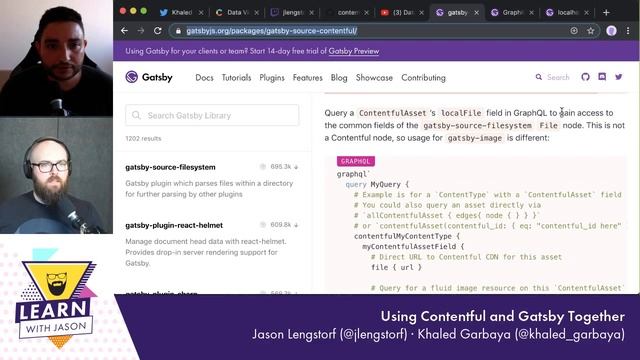Focus the top-right docs Search field
Viewport: 640px width, 360px height.
558,77
